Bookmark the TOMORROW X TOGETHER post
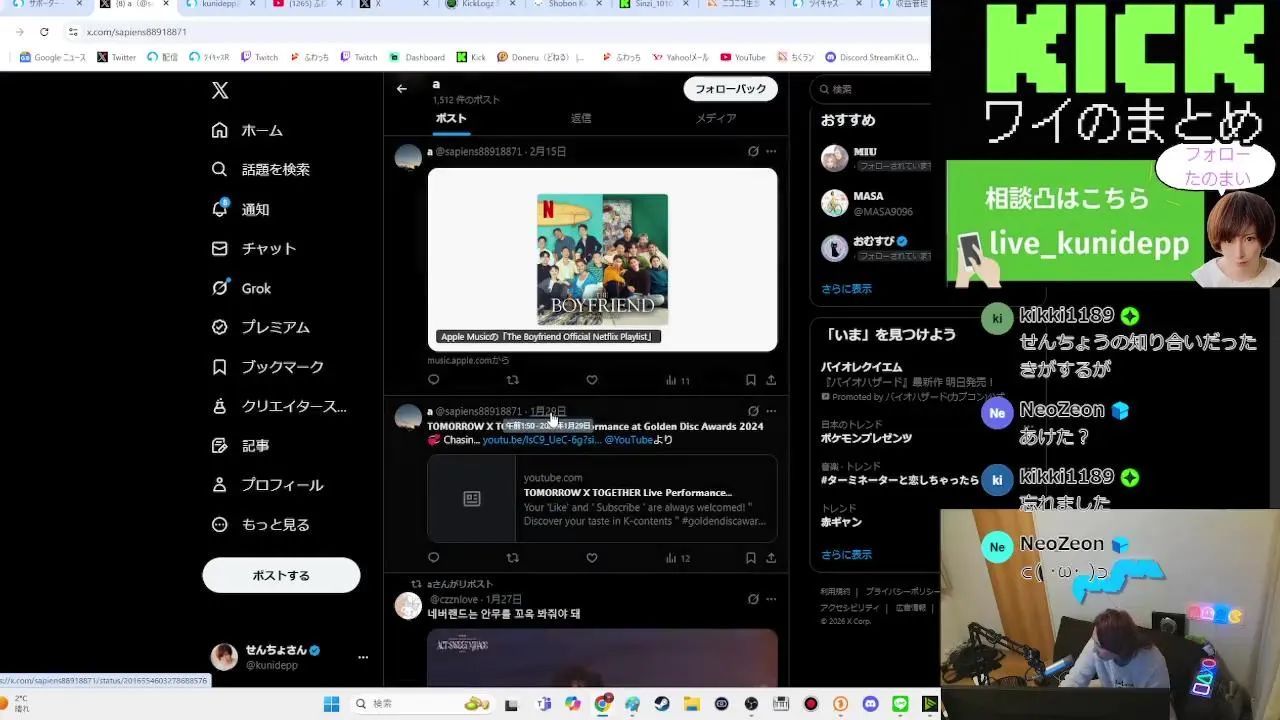 click(751, 558)
